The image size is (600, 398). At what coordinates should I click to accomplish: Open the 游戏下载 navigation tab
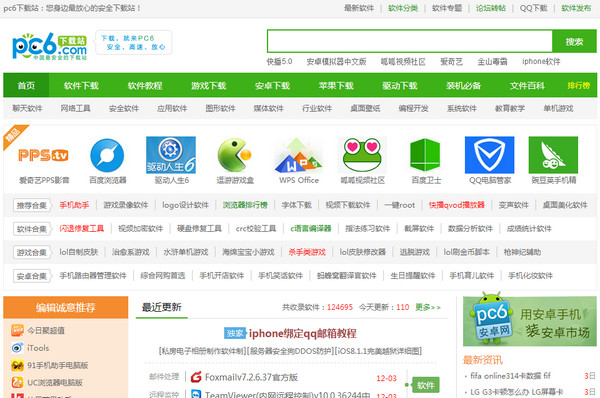209,85
